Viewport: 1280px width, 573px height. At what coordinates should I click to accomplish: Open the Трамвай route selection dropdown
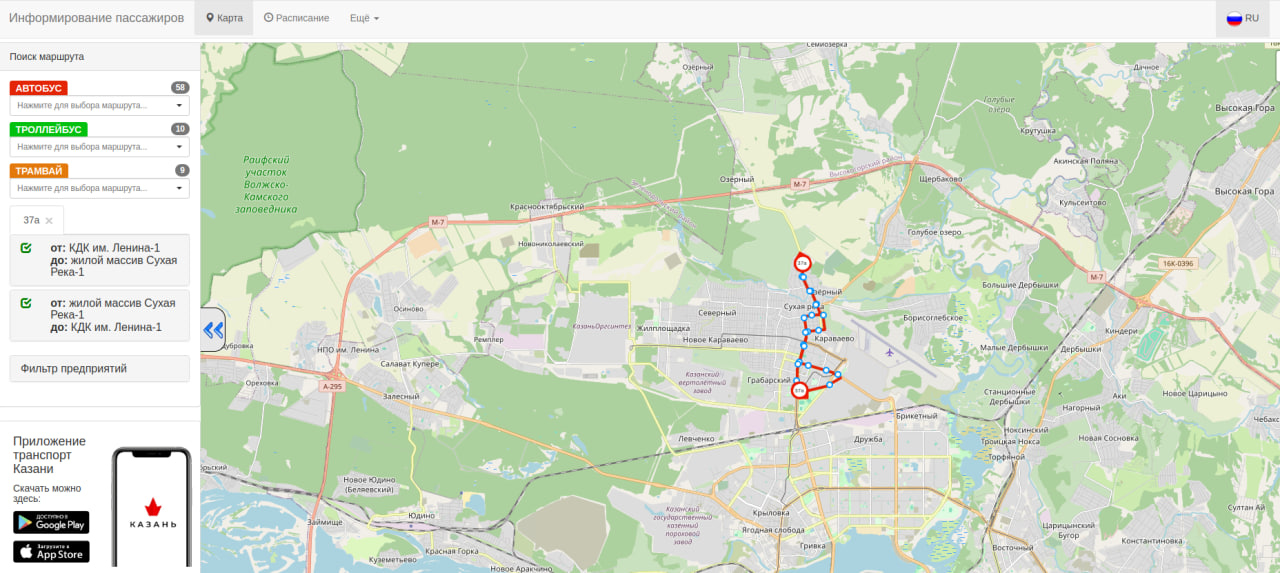100,188
